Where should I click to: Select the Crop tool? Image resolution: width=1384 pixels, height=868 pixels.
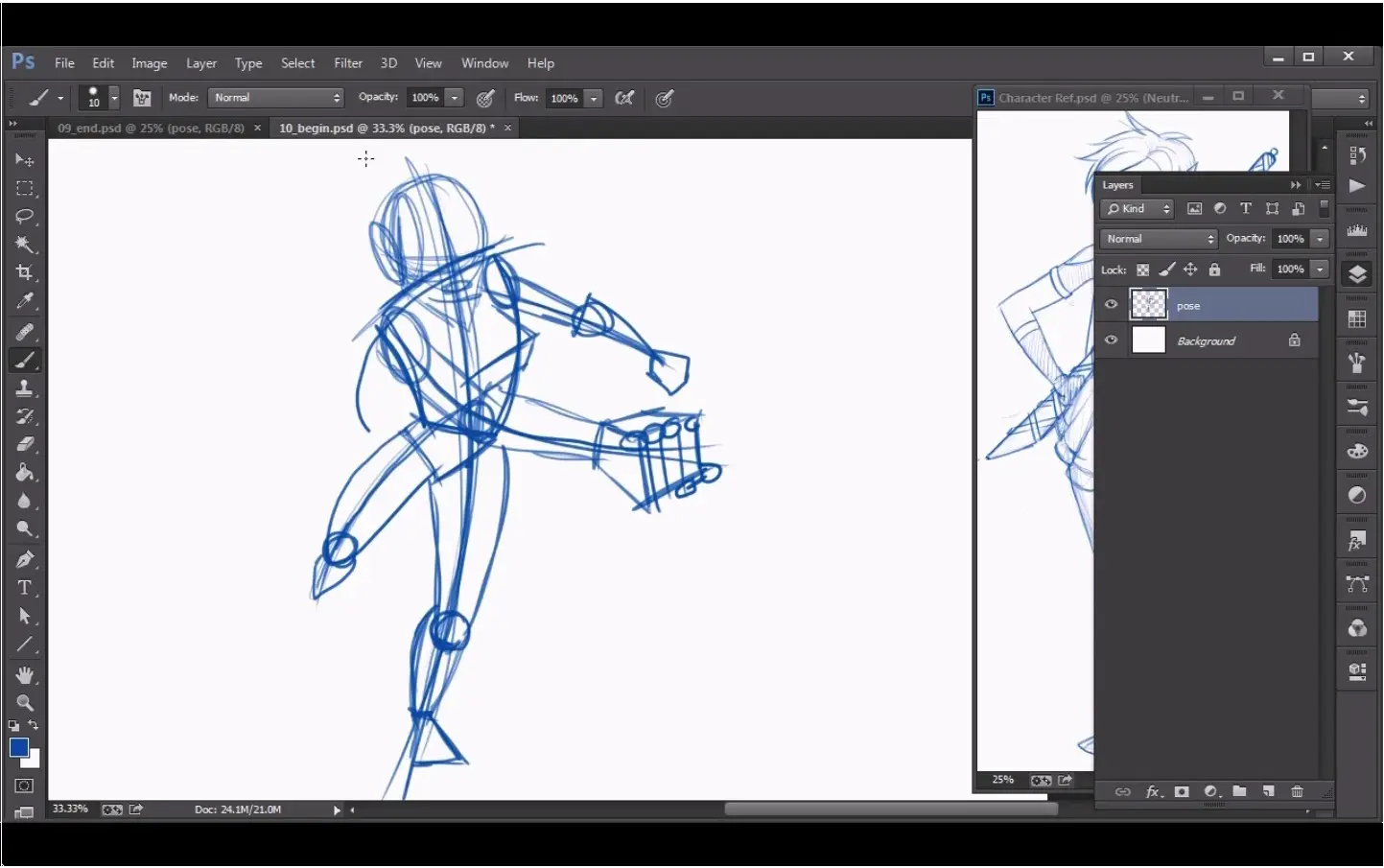click(x=25, y=272)
